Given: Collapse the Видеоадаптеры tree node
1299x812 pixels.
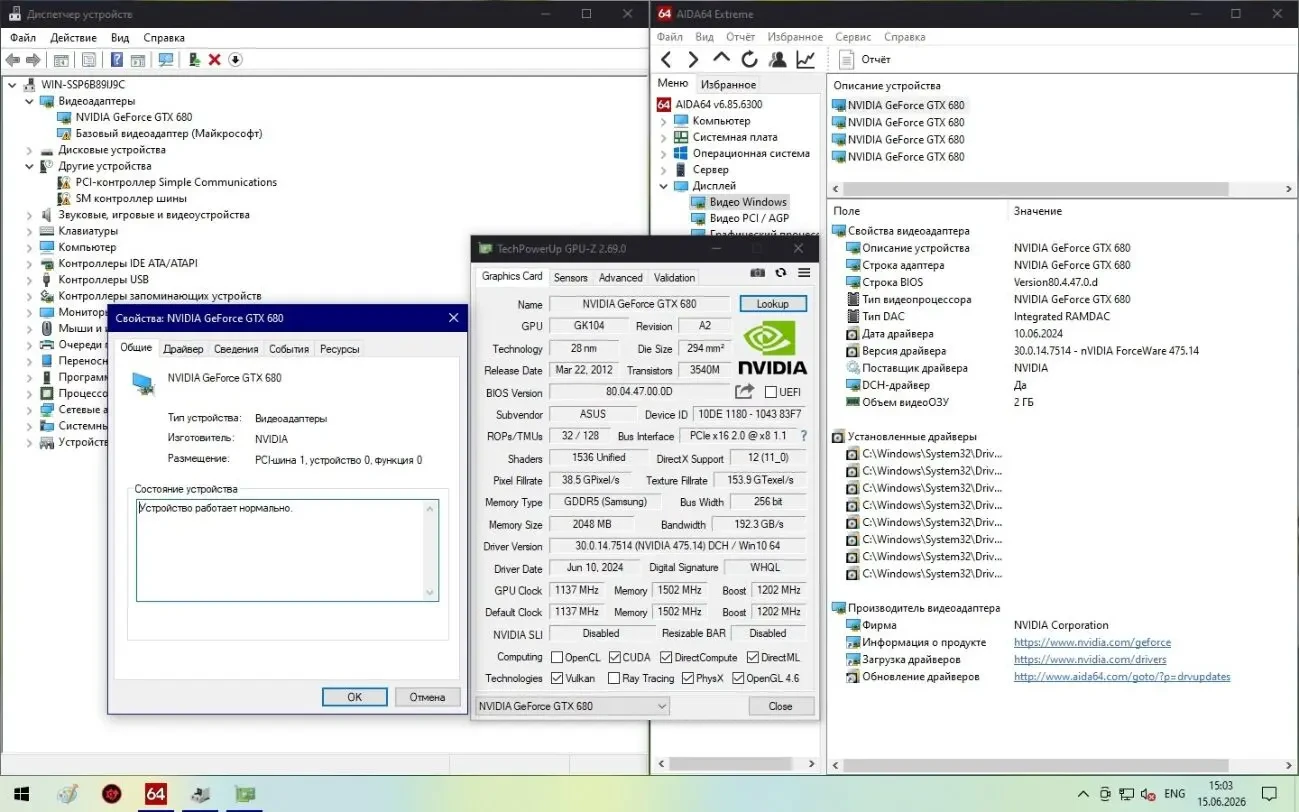Looking at the screenshot, I should coord(29,101).
